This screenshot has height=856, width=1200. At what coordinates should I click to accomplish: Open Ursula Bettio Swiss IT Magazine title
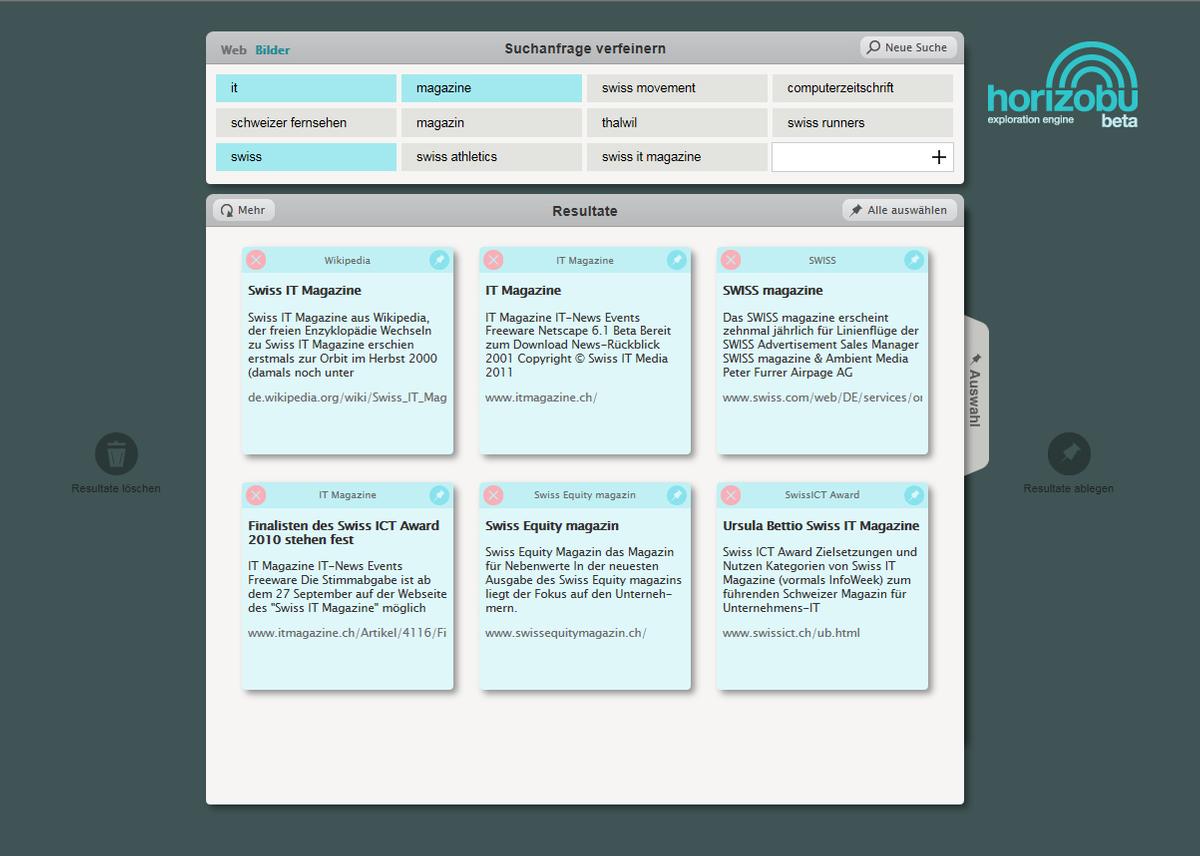coord(821,525)
